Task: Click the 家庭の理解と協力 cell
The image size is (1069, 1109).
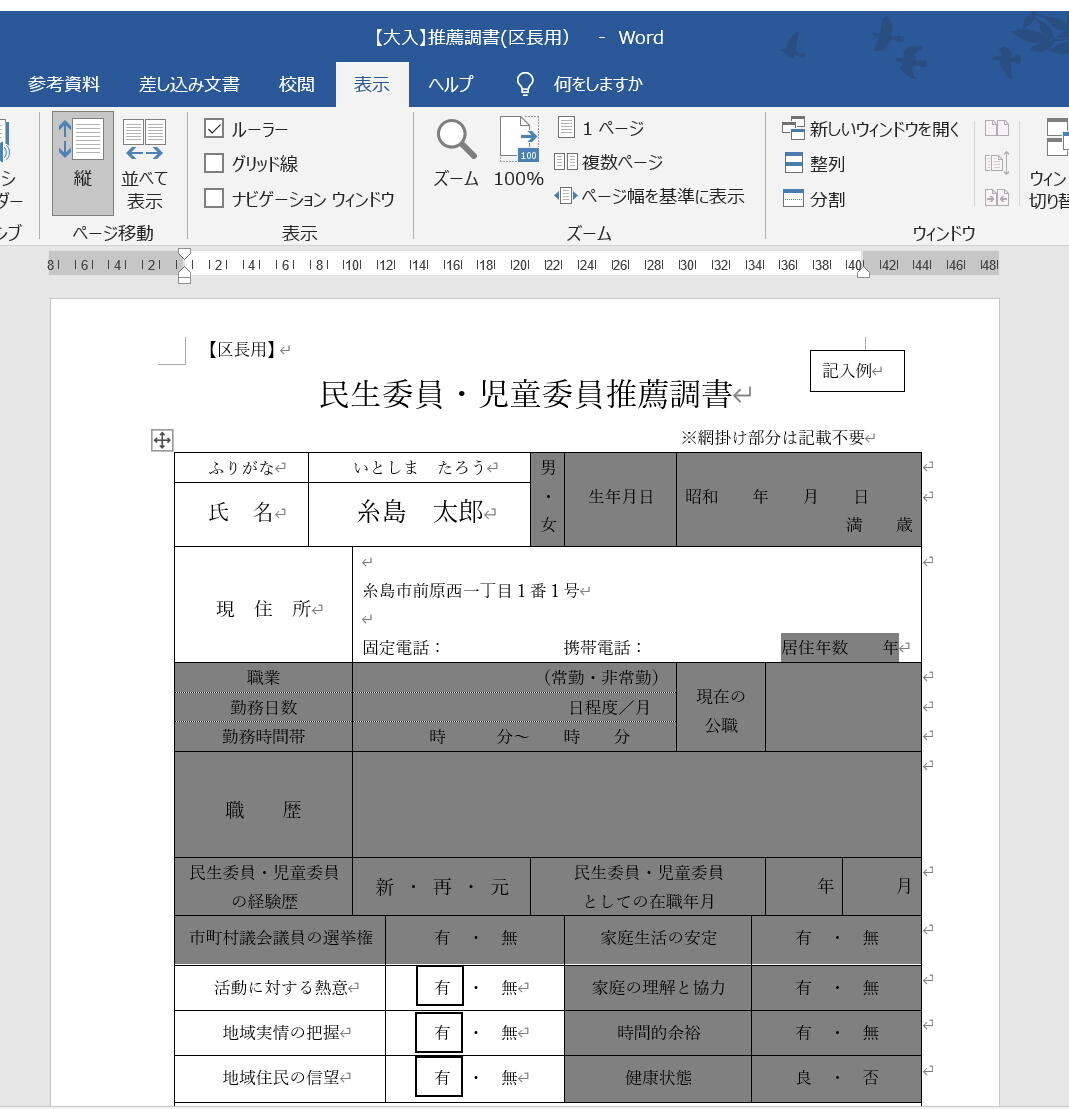Action: pyautogui.click(x=658, y=987)
